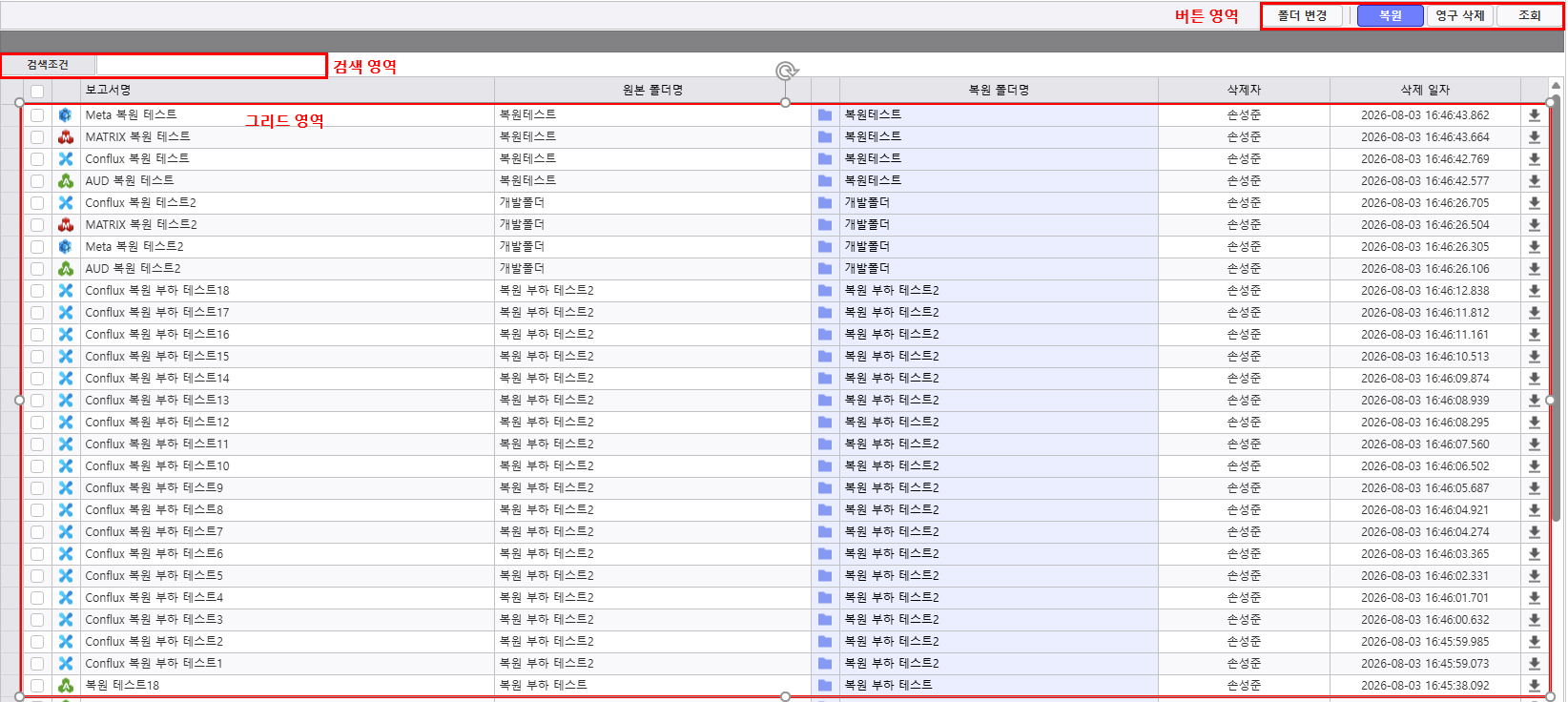Image resolution: width=1568 pixels, height=702 pixels.
Task: Select report name Conflux 복원 부하 테스트16
Action: (x=157, y=334)
